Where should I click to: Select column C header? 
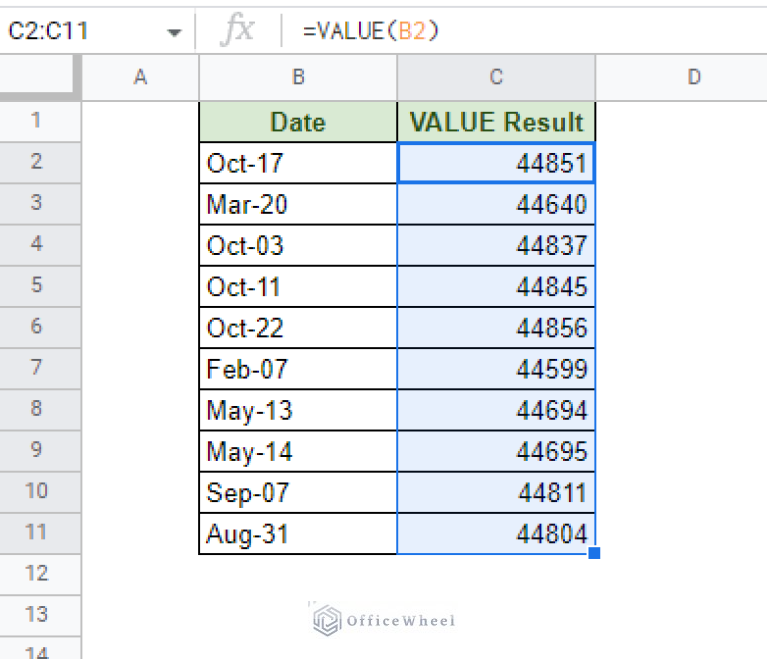point(496,77)
